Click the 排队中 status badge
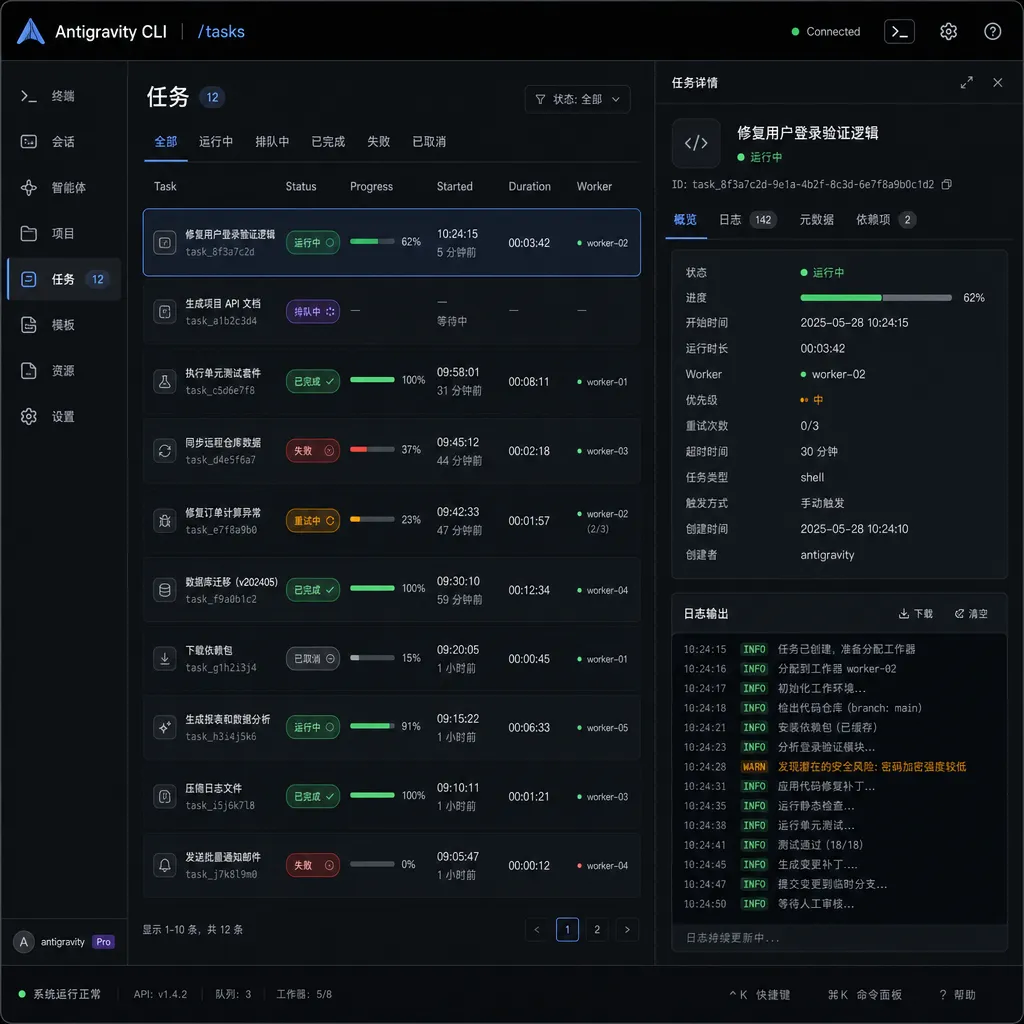 click(x=313, y=312)
